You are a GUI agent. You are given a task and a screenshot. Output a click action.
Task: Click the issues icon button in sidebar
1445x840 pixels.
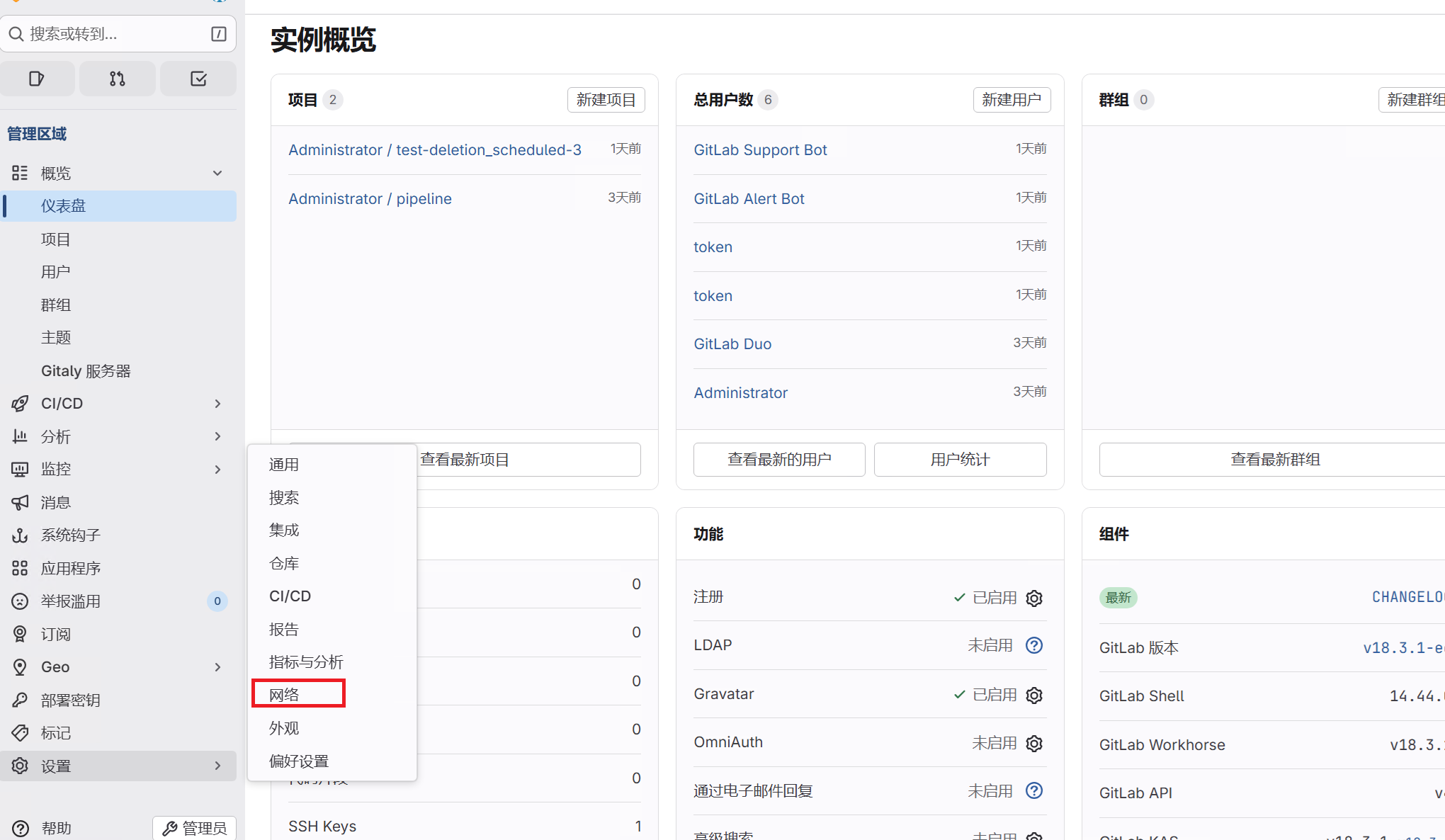click(37, 79)
